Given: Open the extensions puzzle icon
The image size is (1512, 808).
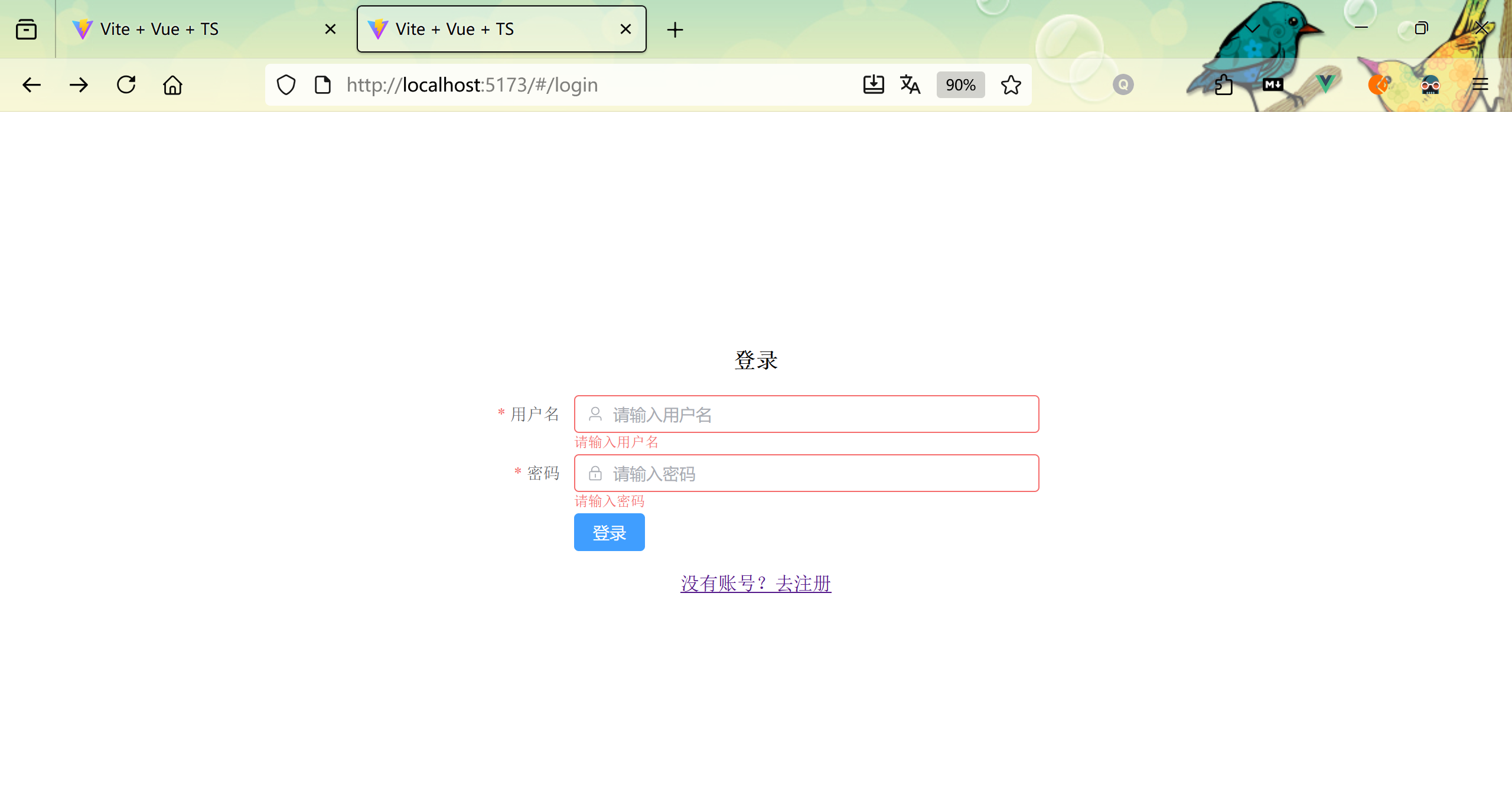Looking at the screenshot, I should (x=1223, y=85).
